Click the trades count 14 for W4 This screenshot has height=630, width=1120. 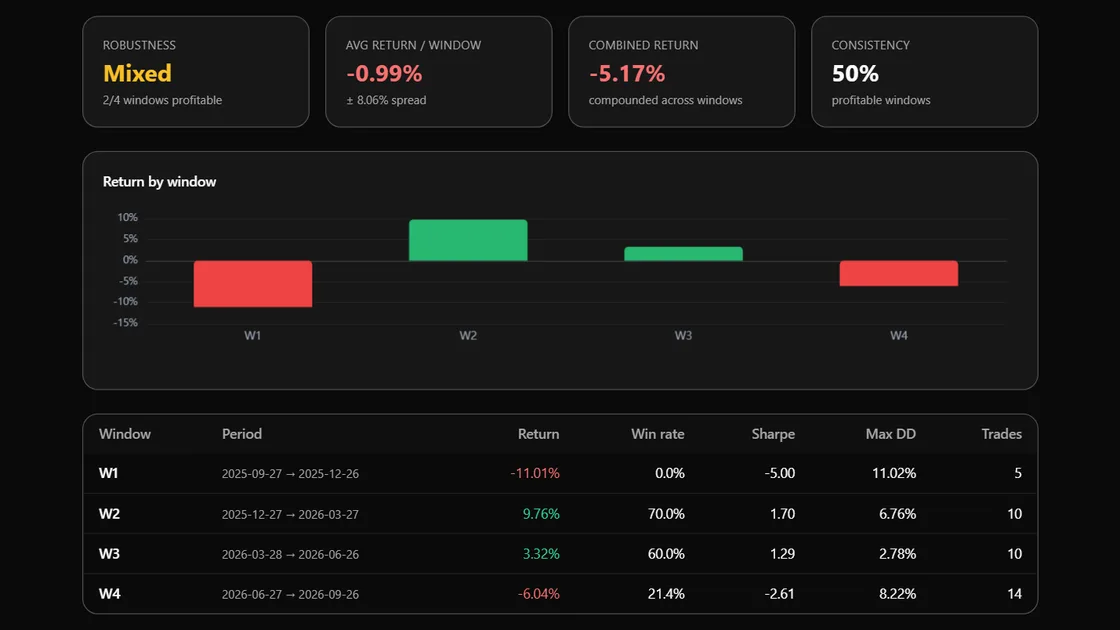pos(1014,594)
